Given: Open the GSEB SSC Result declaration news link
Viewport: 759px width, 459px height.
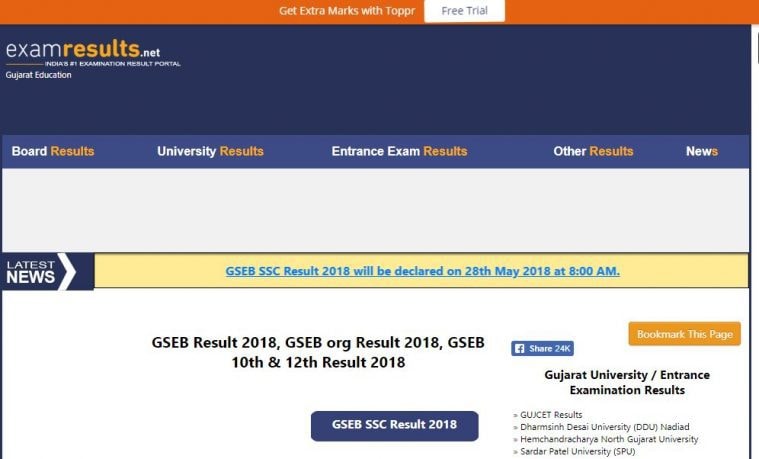Looking at the screenshot, I should [422, 271].
